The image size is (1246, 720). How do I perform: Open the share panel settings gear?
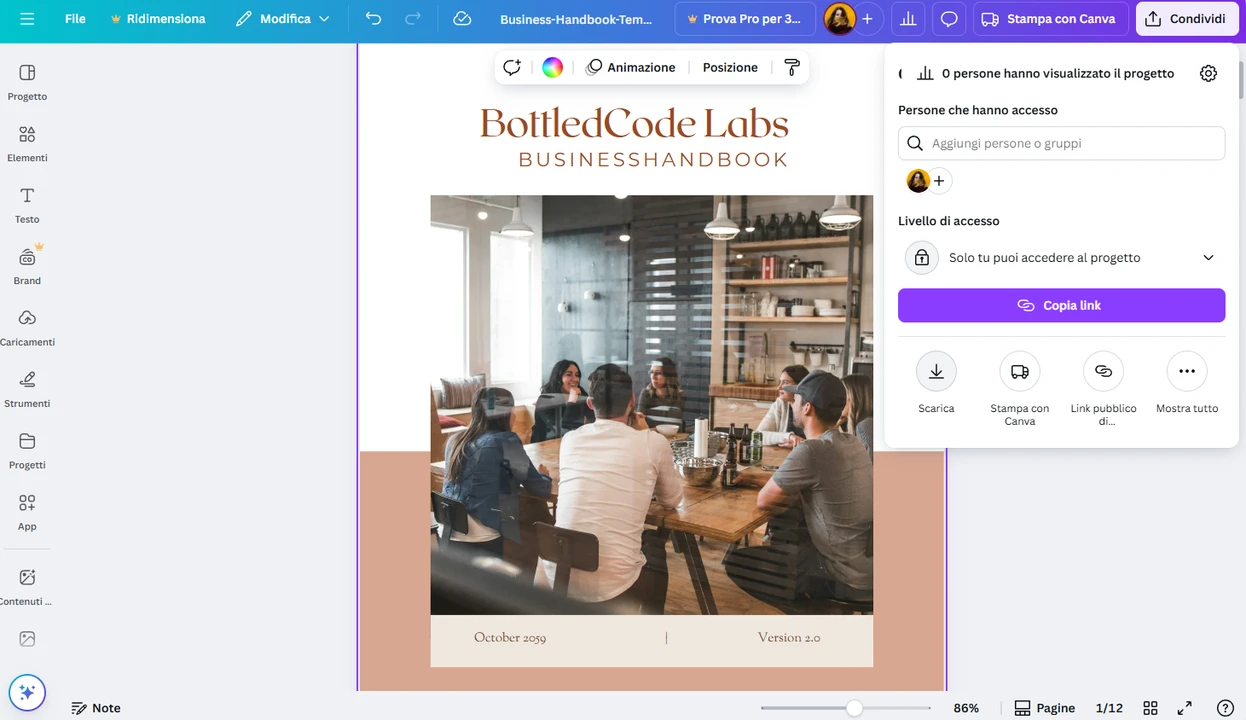[1208, 73]
